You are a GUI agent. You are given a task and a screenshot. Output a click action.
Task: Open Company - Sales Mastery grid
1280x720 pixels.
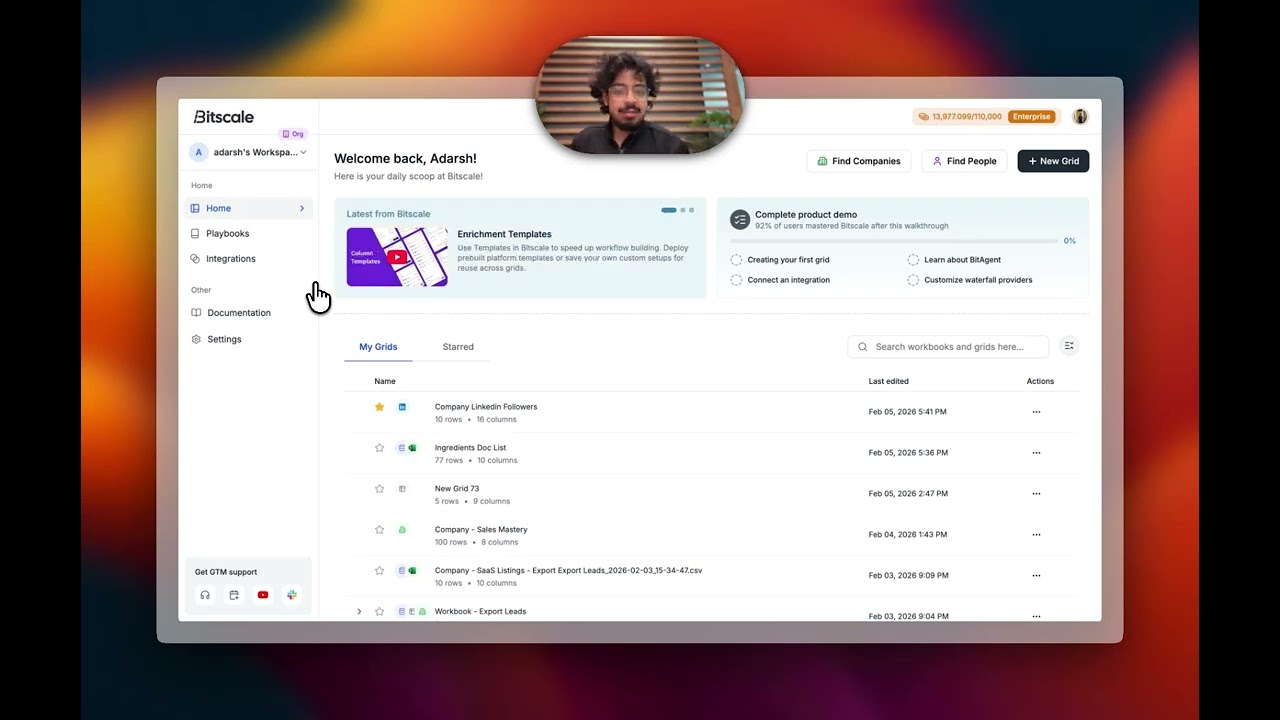(481, 530)
